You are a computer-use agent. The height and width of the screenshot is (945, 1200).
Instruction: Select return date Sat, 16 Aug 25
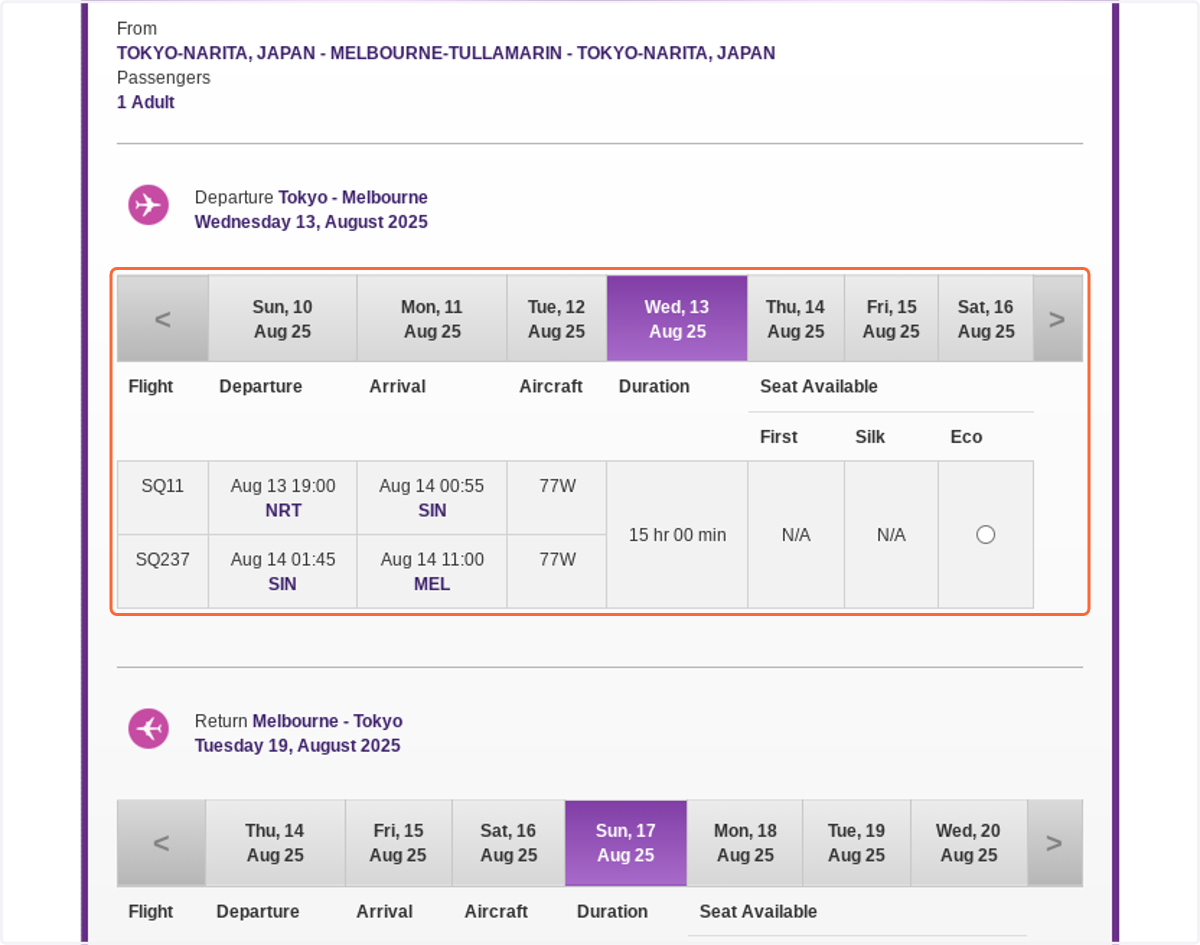[x=508, y=843]
